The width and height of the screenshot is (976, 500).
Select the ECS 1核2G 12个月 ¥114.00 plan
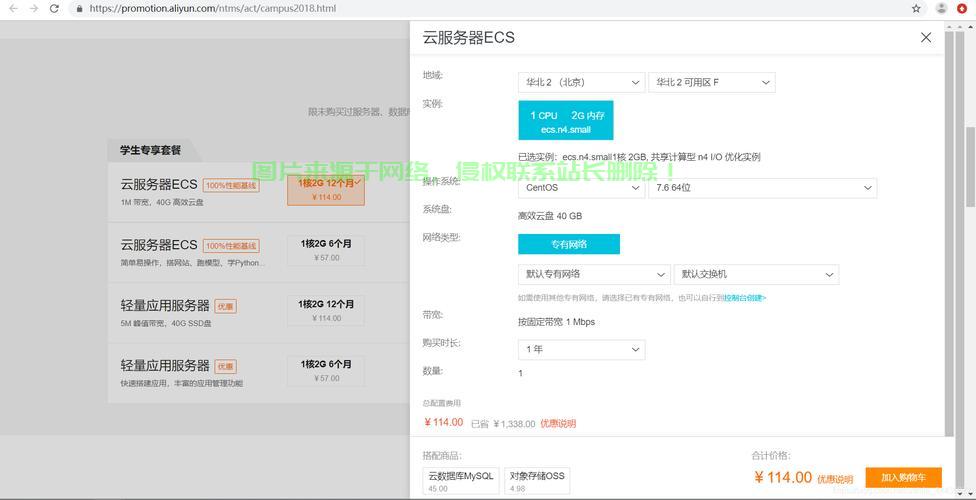point(326,190)
